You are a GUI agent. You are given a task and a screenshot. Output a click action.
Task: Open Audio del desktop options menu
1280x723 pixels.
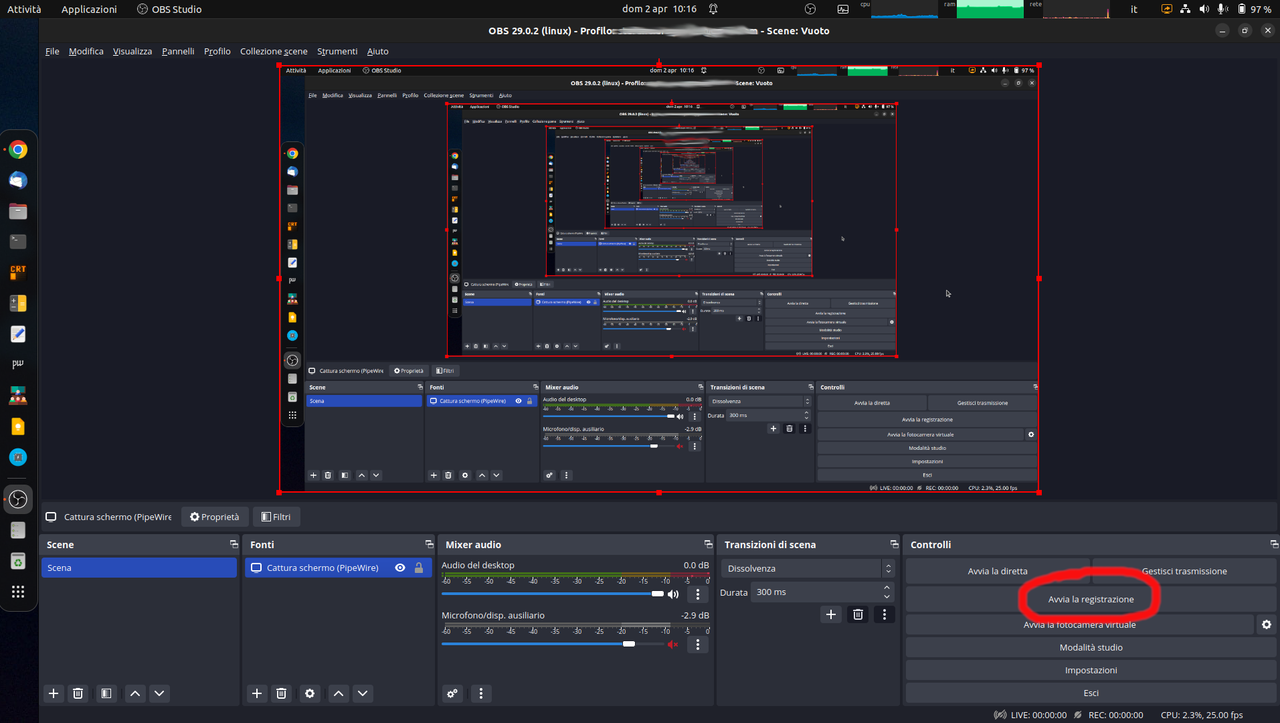click(x=698, y=594)
